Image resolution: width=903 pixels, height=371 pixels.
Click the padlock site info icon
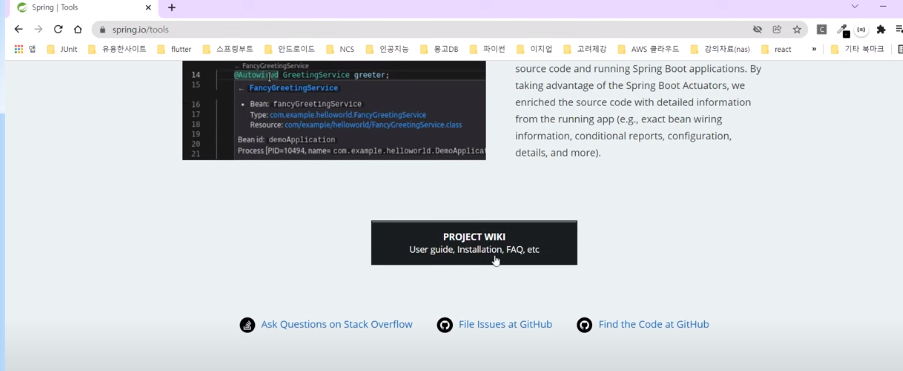(103, 29)
